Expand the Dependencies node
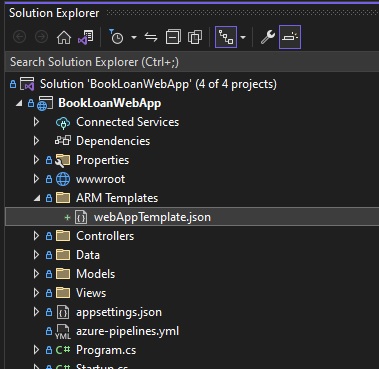Viewport: 379px width, 369px height. 37,141
